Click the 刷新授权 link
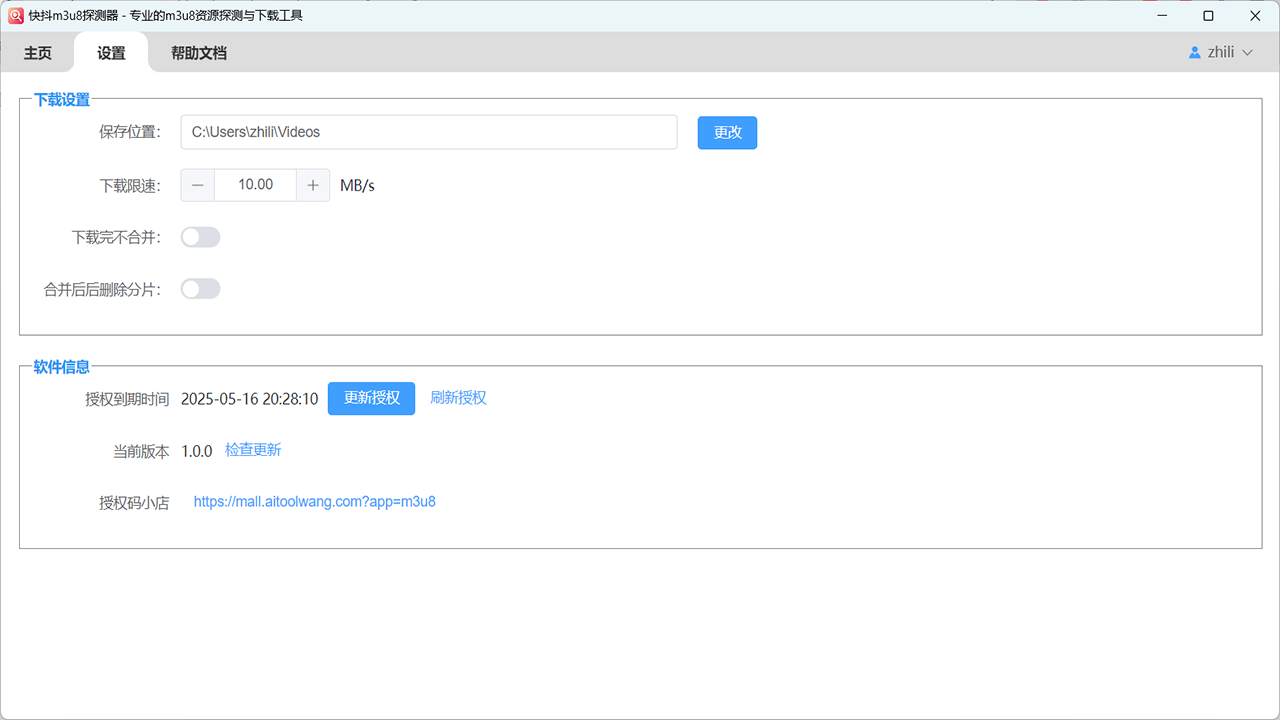This screenshot has height=720, width=1280. click(458, 397)
